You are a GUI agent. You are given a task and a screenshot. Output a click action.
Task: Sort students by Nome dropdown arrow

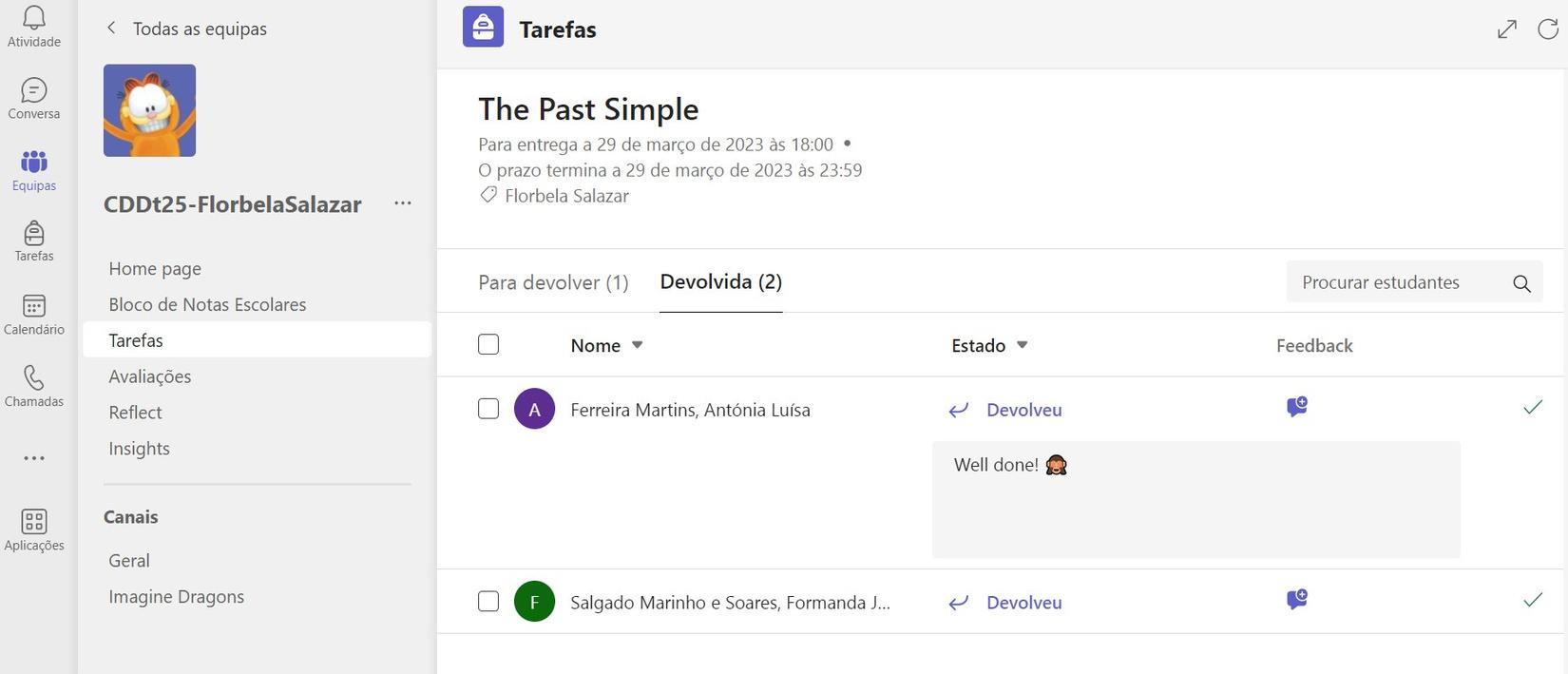(638, 345)
